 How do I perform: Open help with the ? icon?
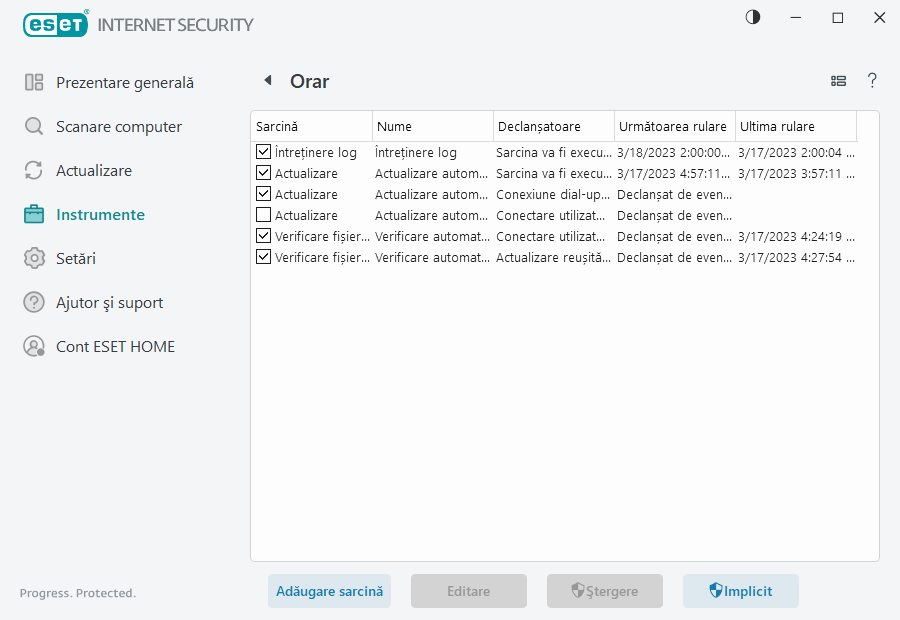(872, 80)
